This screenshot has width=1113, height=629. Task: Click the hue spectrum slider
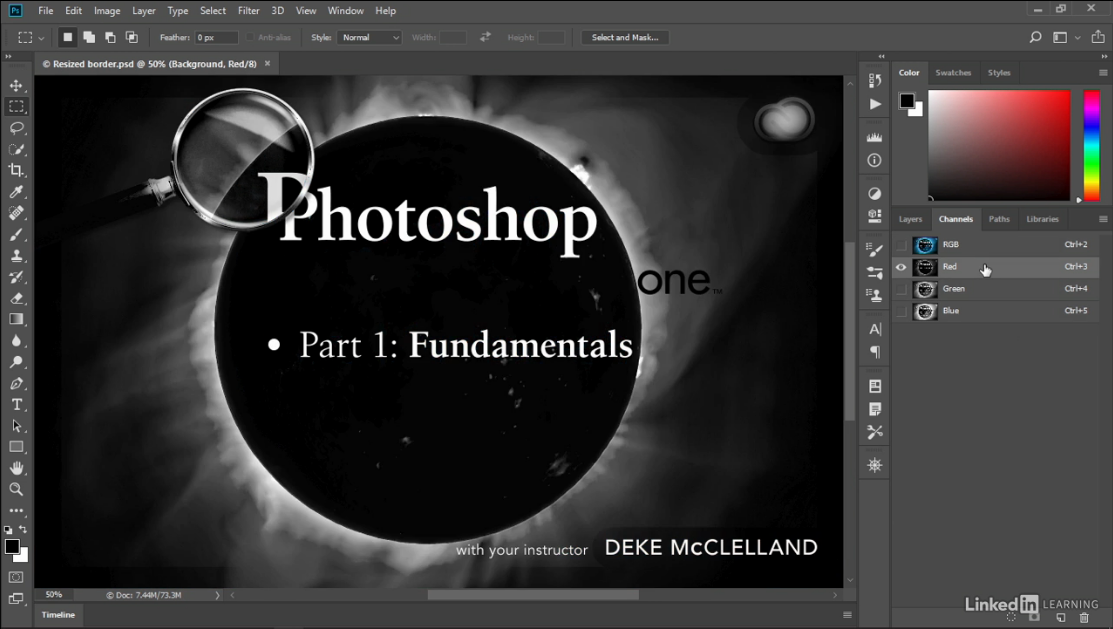point(1092,146)
